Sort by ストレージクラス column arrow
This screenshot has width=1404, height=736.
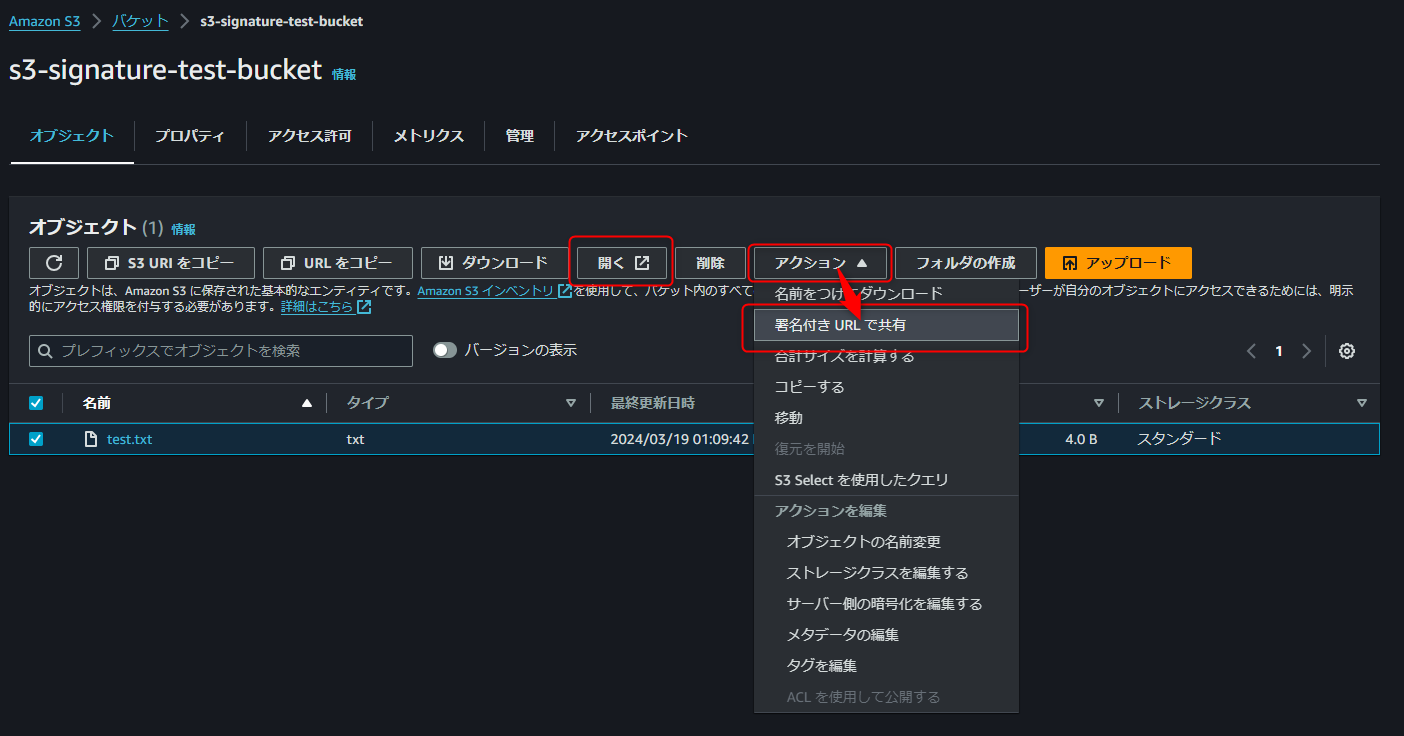point(1362,403)
